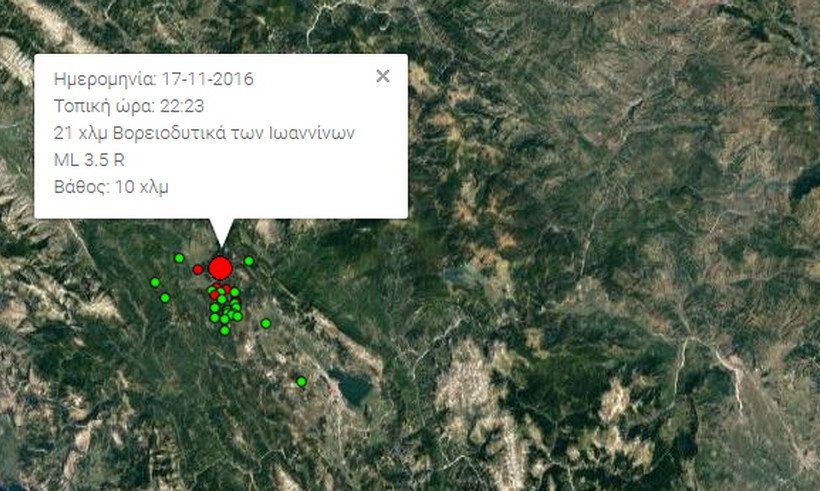Click the large red epicenter marker
The height and width of the screenshot is (491, 820).
pos(220,268)
